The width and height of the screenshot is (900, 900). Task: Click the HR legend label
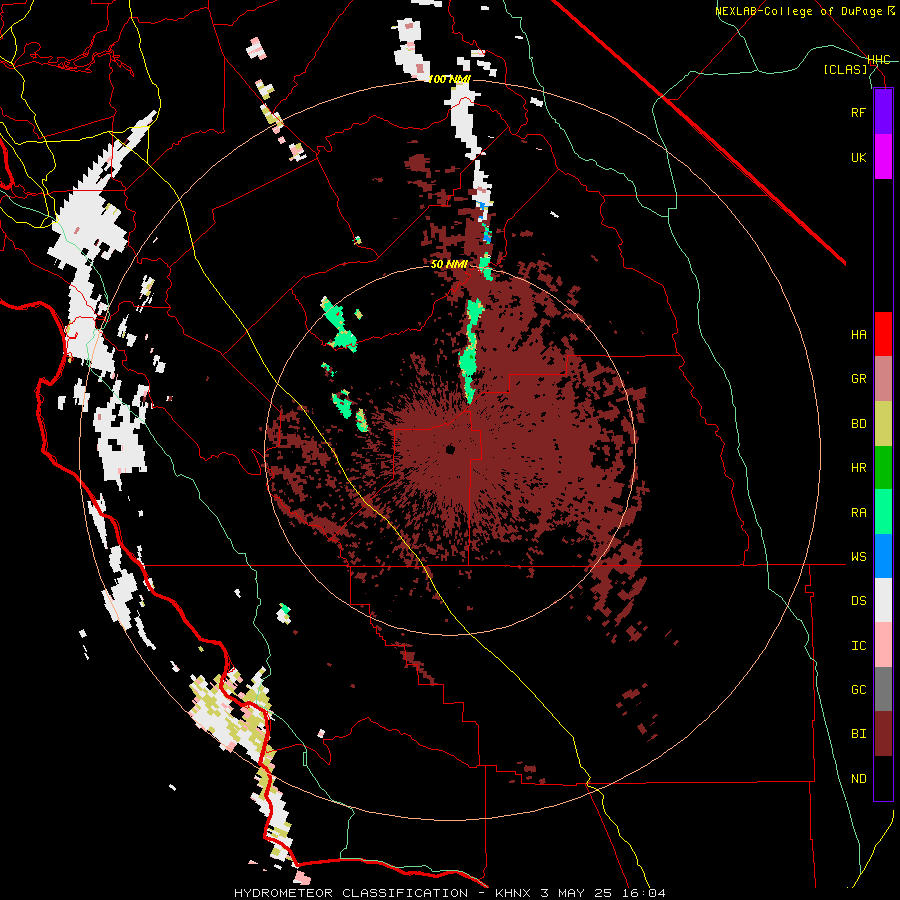click(858, 468)
